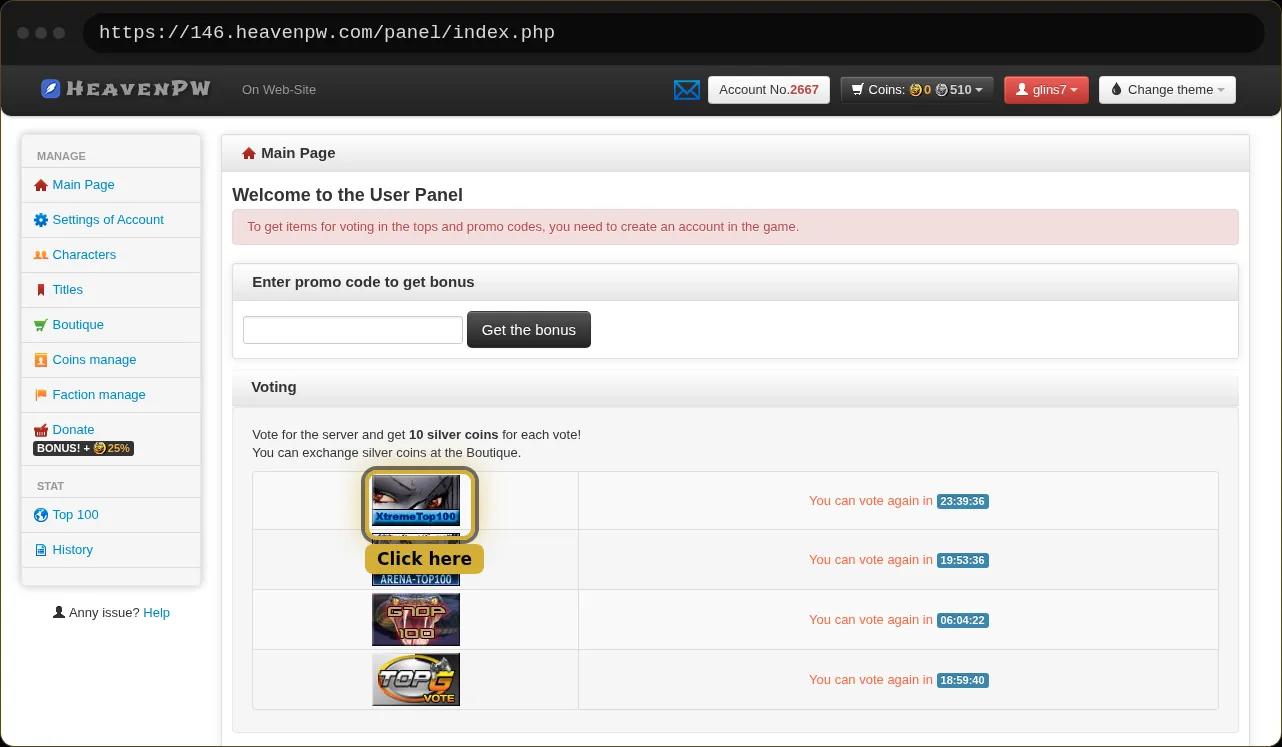Click the BONUS! +25% badge
The height and width of the screenshot is (747, 1282).
pyautogui.click(x=83, y=448)
